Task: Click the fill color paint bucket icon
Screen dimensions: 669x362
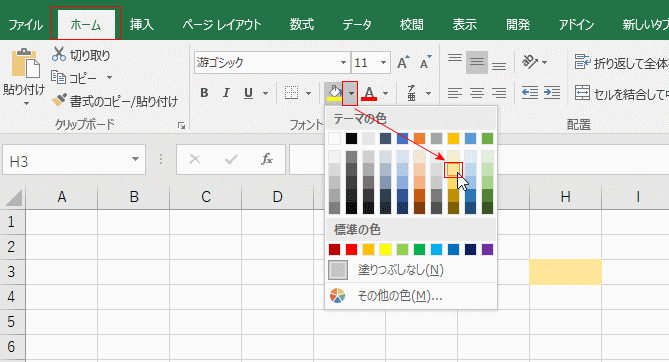Action: (x=334, y=93)
